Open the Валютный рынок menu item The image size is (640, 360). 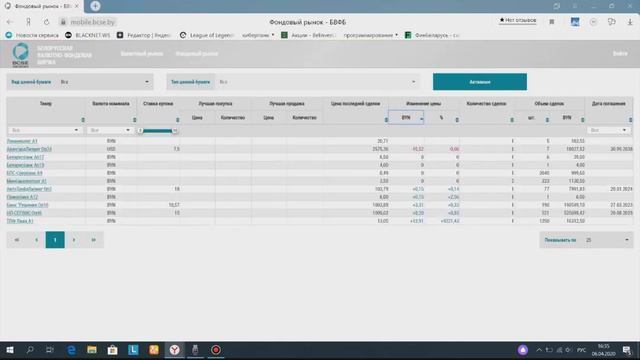[142, 53]
